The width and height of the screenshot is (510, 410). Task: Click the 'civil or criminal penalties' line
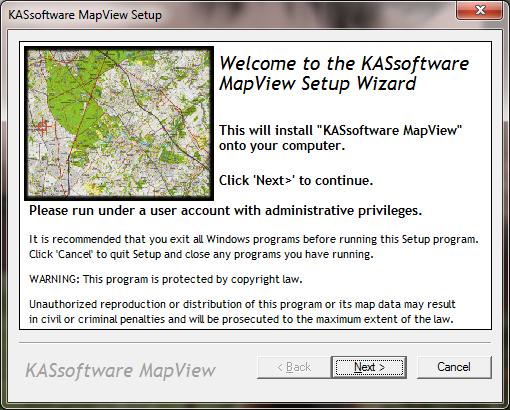(x=241, y=319)
